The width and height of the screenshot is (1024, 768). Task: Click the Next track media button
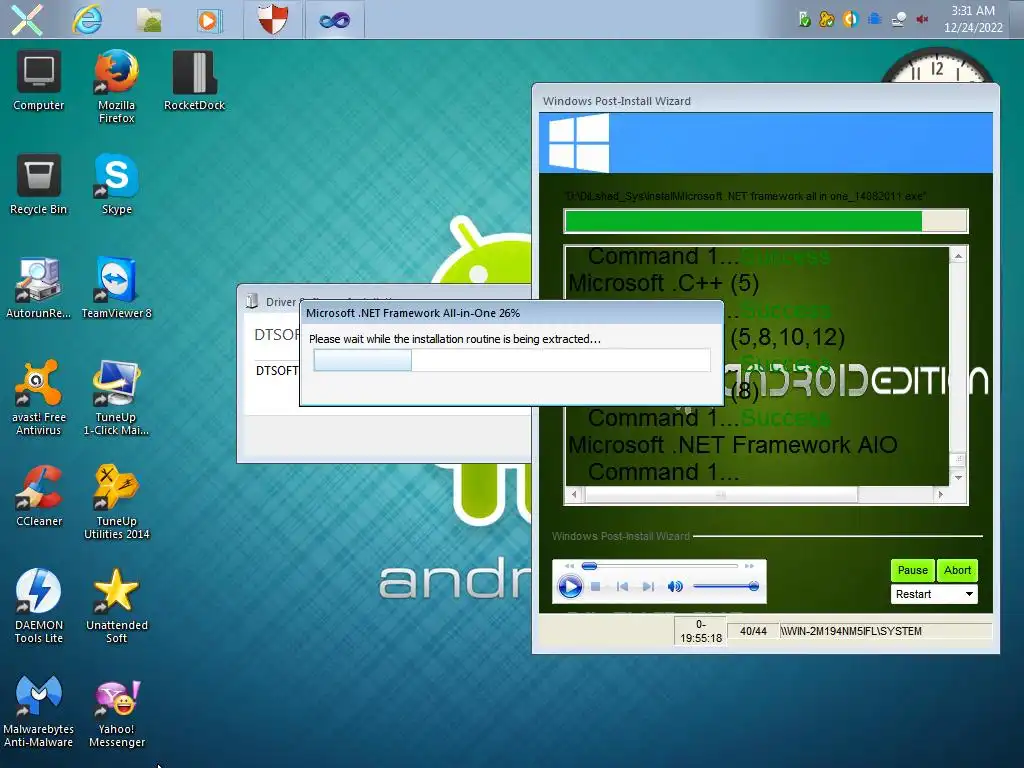tap(647, 586)
